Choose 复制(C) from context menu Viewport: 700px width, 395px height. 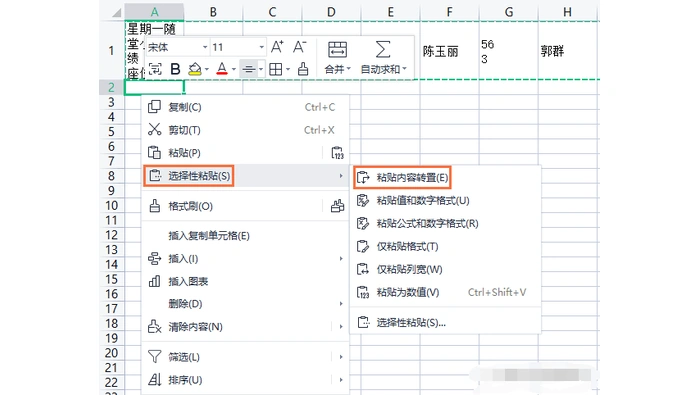pyautogui.click(x=245, y=107)
